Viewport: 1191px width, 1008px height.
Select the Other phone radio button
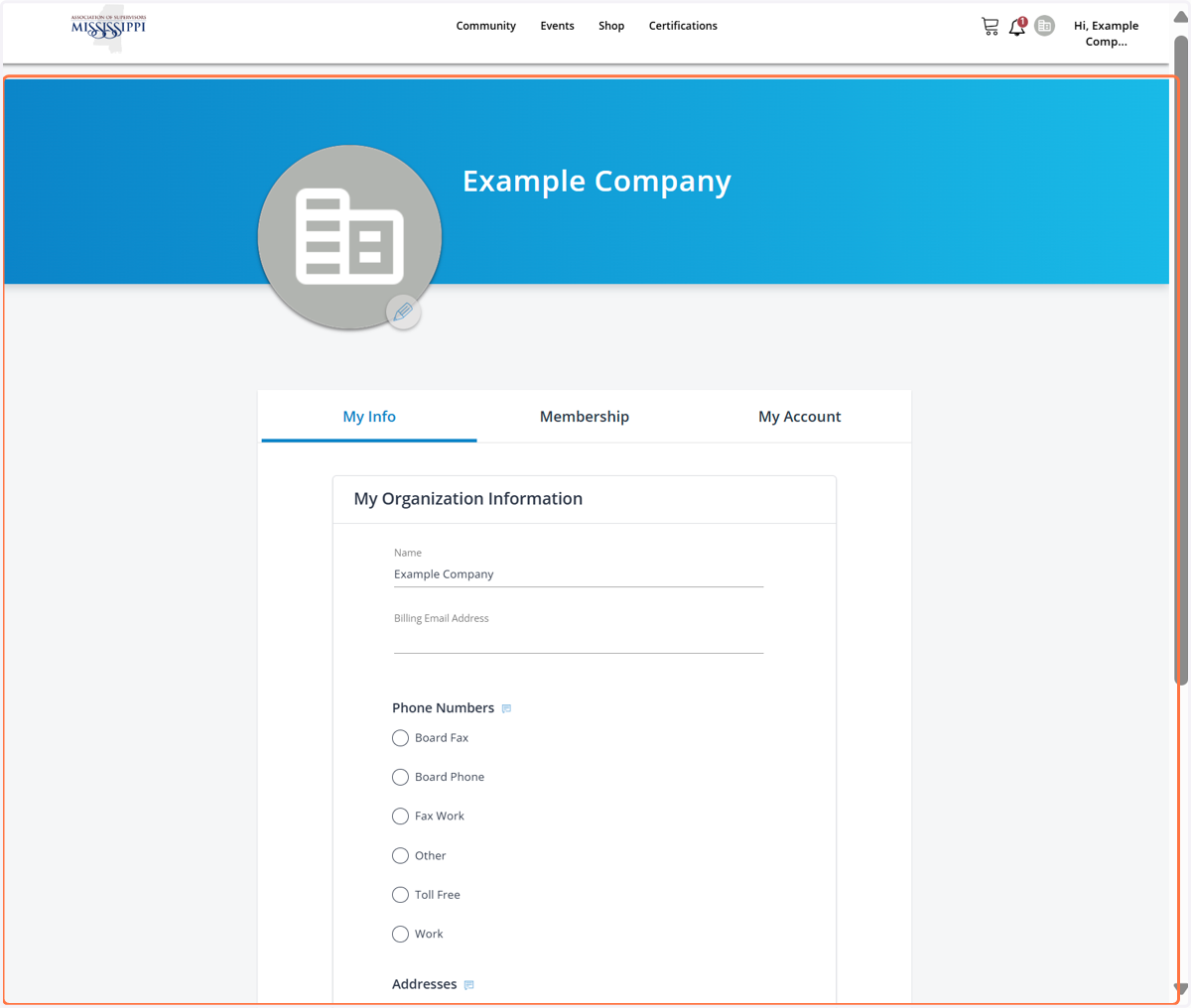[400, 855]
